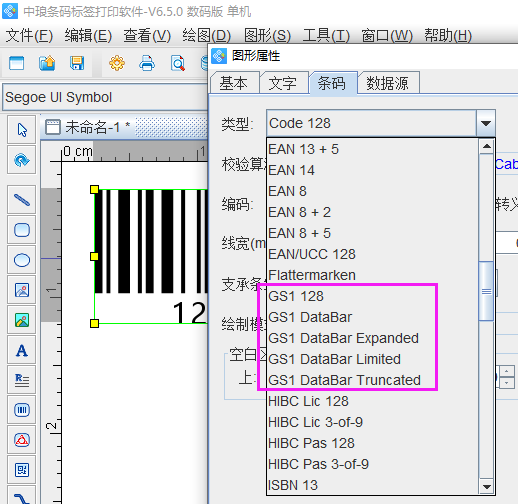The image size is (518, 504).
Task: Click the New document toolbar icon
Action: pyautogui.click(x=17, y=63)
